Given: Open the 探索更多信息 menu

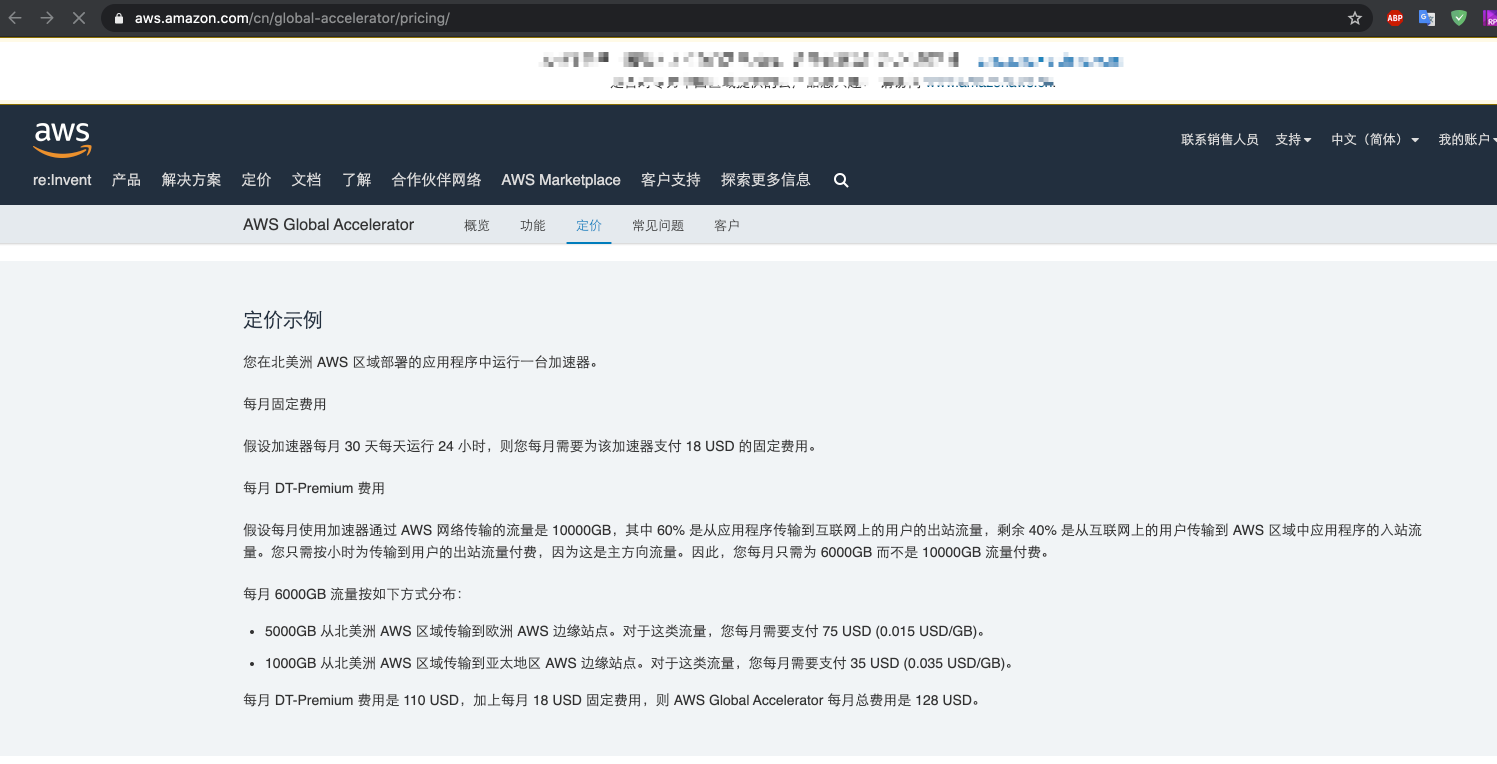Looking at the screenshot, I should (x=766, y=180).
